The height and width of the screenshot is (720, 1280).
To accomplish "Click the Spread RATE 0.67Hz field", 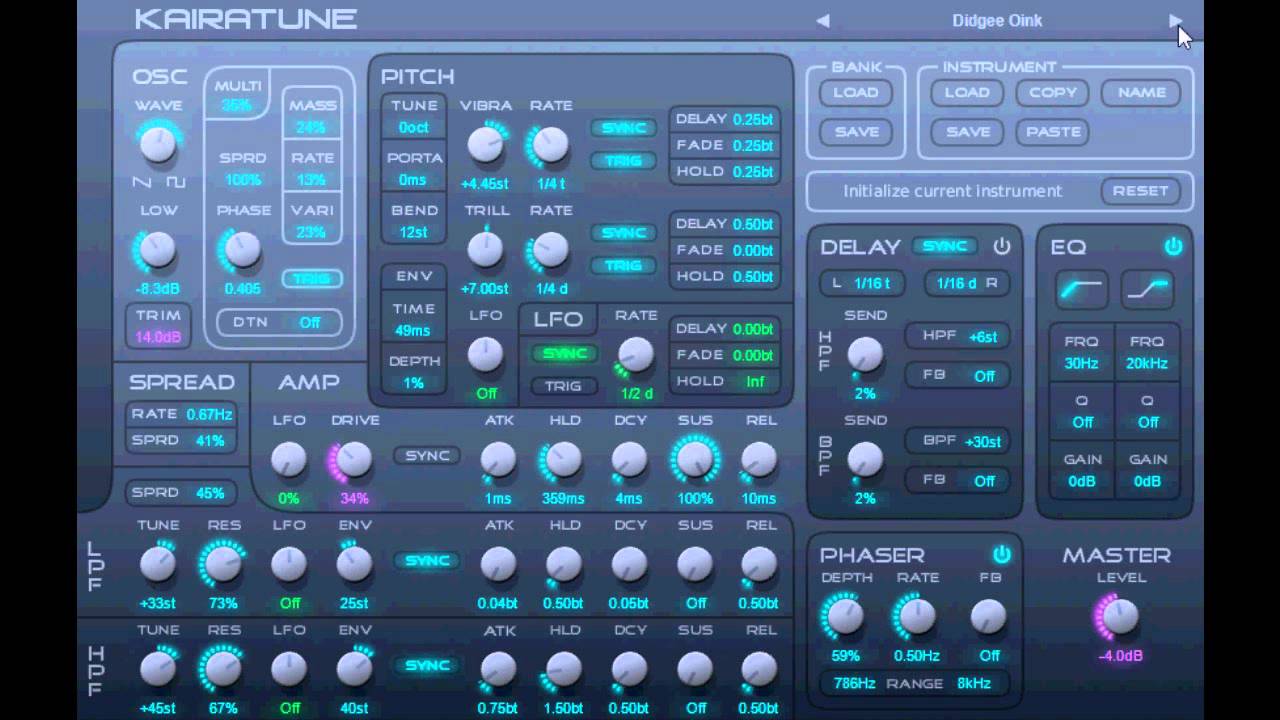I will 181,414.
